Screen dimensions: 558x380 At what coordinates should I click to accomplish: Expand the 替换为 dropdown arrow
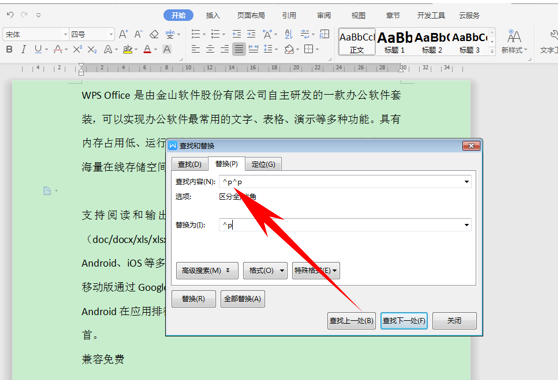[x=466, y=225]
